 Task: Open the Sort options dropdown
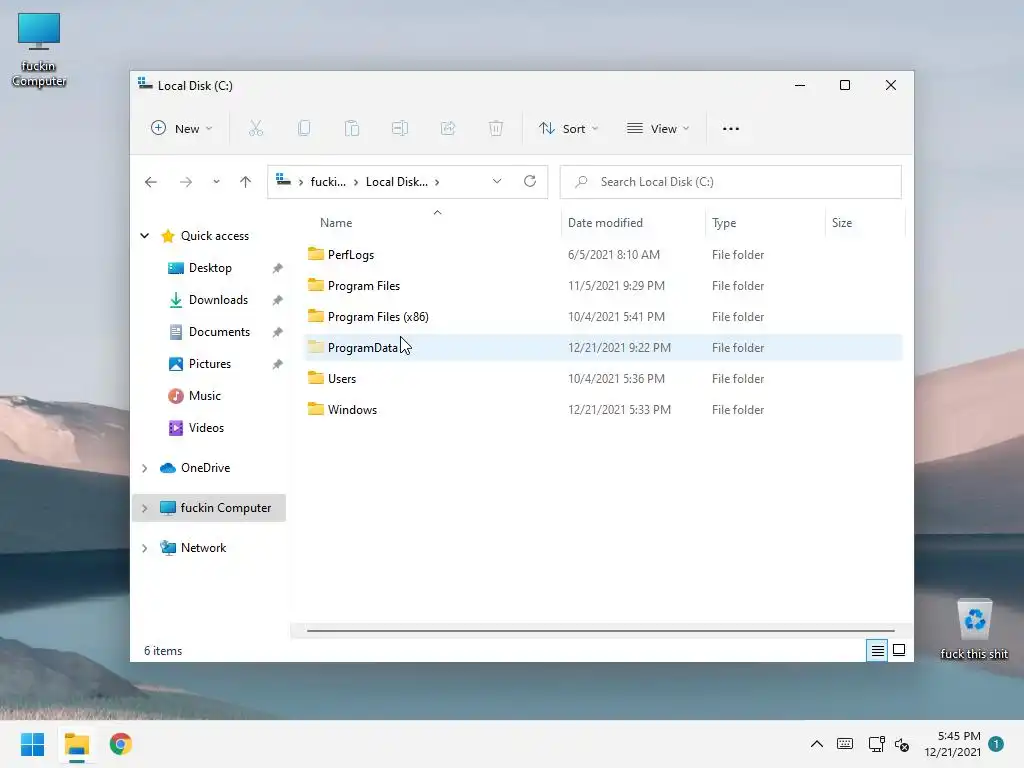568,129
